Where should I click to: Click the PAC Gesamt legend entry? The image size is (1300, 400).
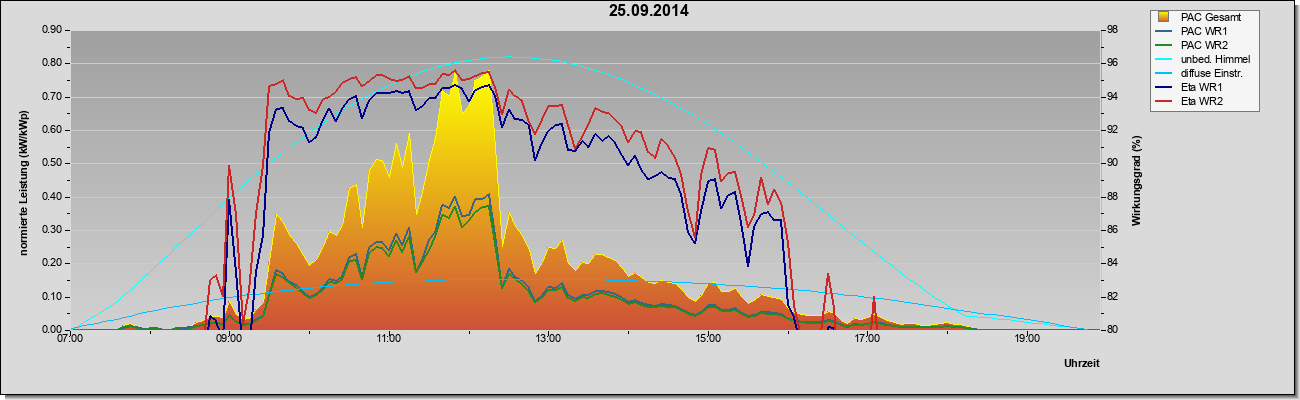pyautogui.click(x=1204, y=16)
